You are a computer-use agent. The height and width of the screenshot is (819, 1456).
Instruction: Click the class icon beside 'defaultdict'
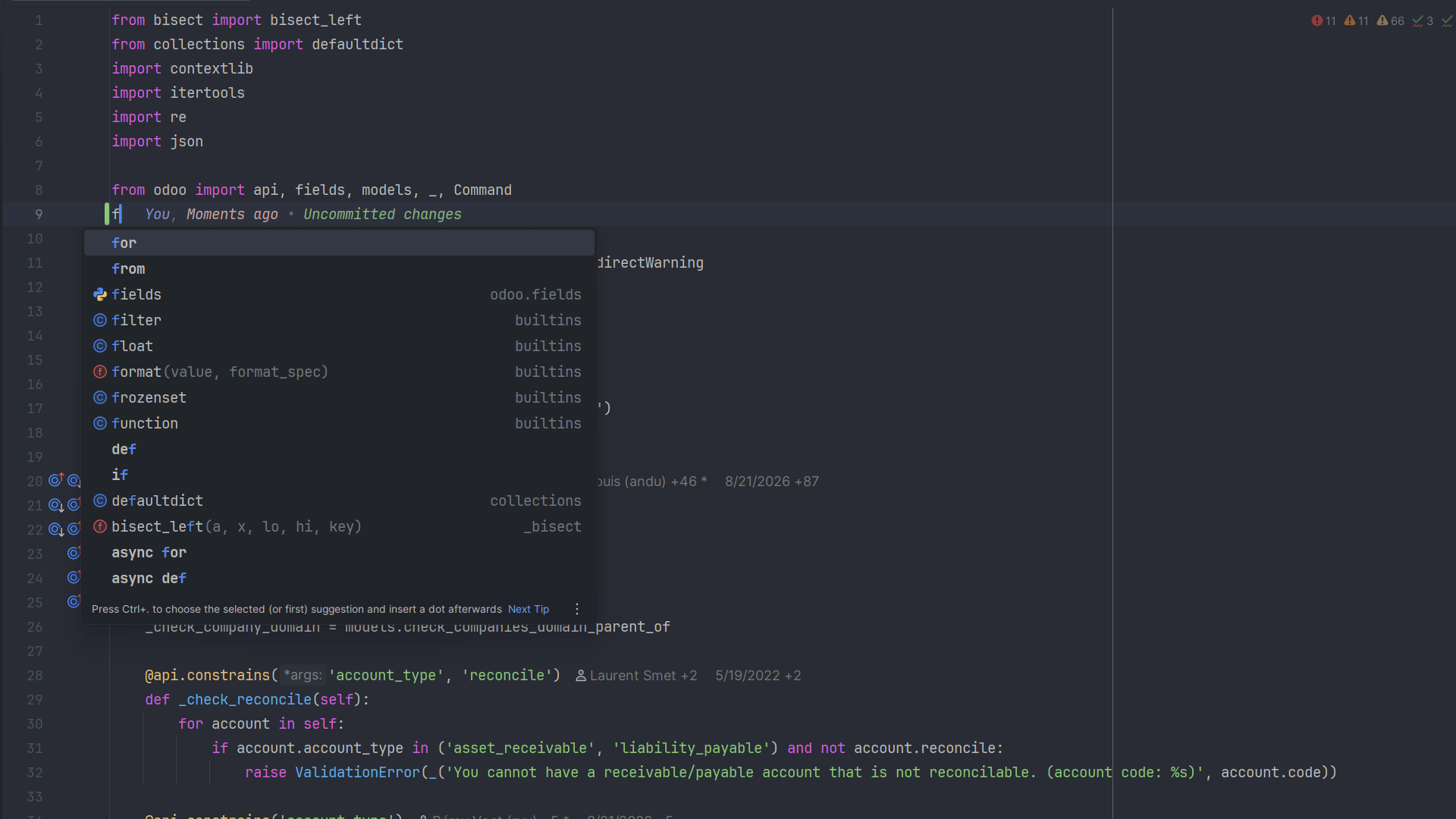coord(100,500)
